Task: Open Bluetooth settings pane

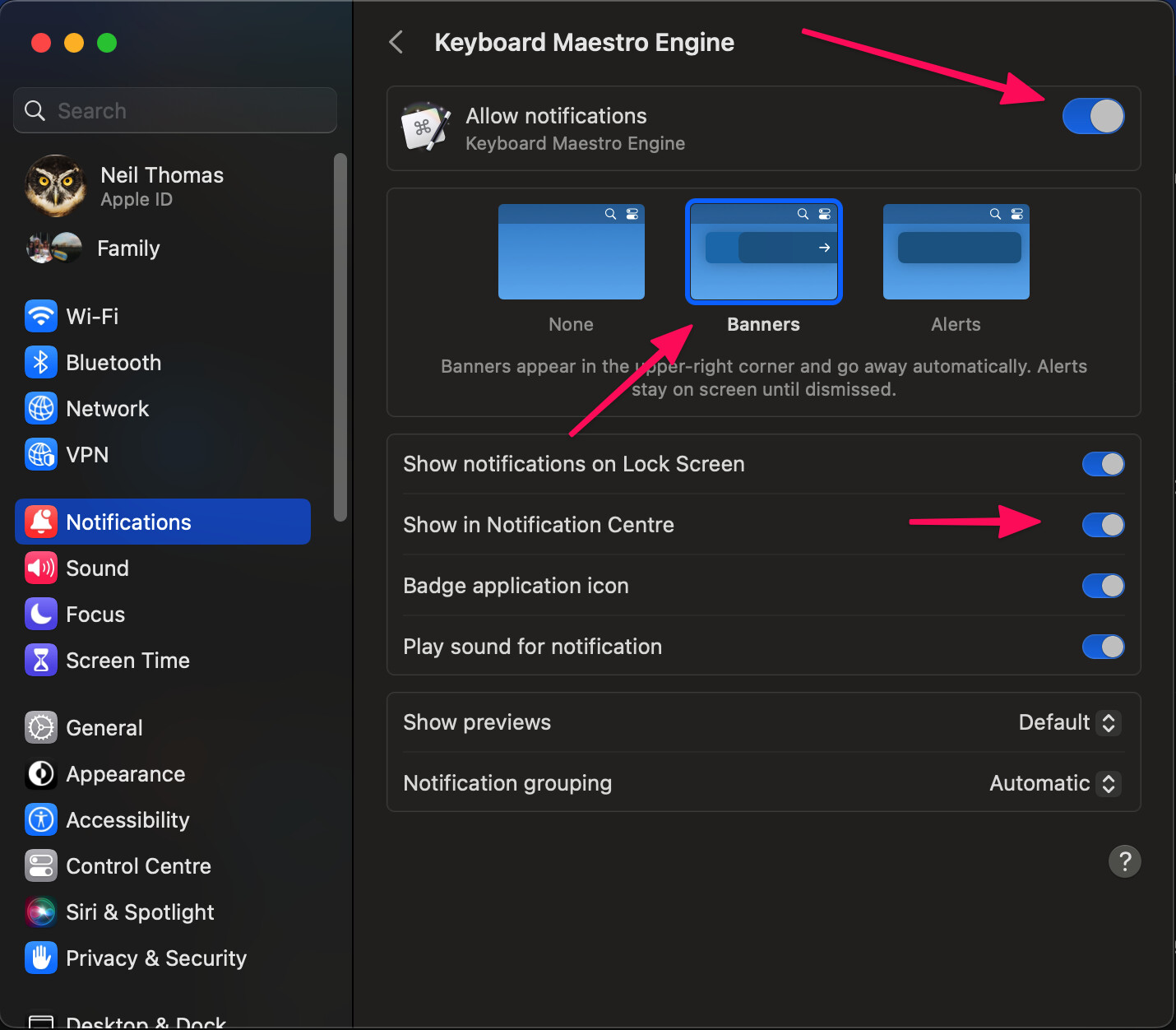Action: point(163,362)
